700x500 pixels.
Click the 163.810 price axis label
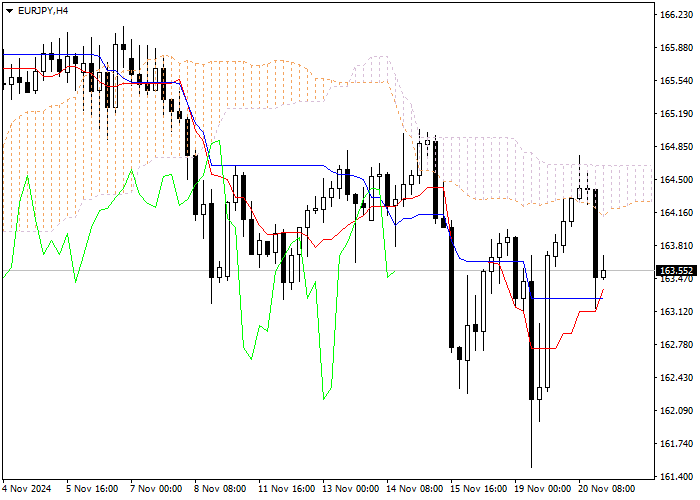pyautogui.click(x=676, y=246)
